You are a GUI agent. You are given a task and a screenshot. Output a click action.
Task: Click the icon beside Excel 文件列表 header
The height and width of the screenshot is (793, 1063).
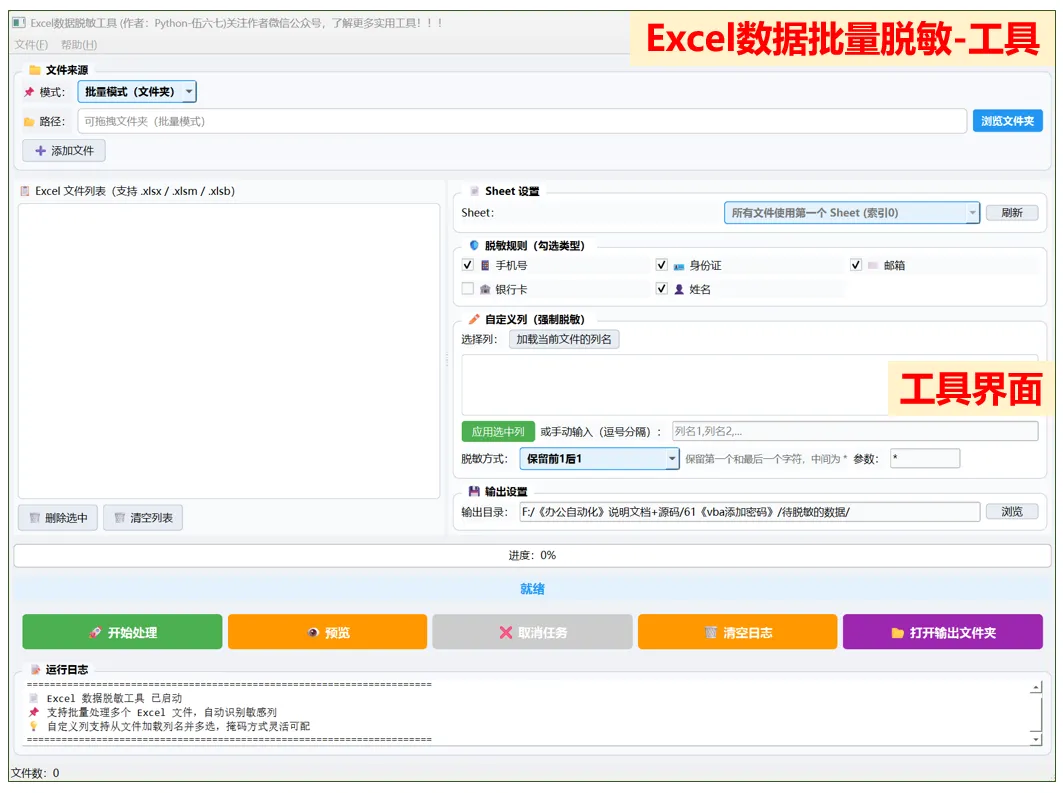[25, 191]
